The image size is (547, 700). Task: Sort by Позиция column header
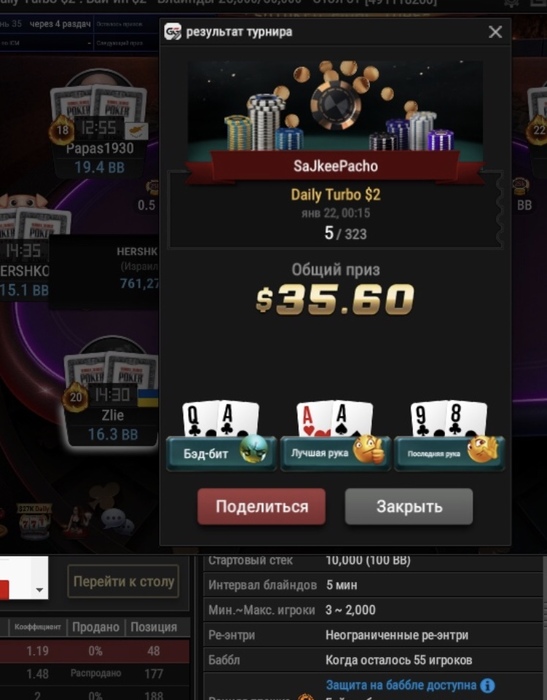[x=154, y=627]
